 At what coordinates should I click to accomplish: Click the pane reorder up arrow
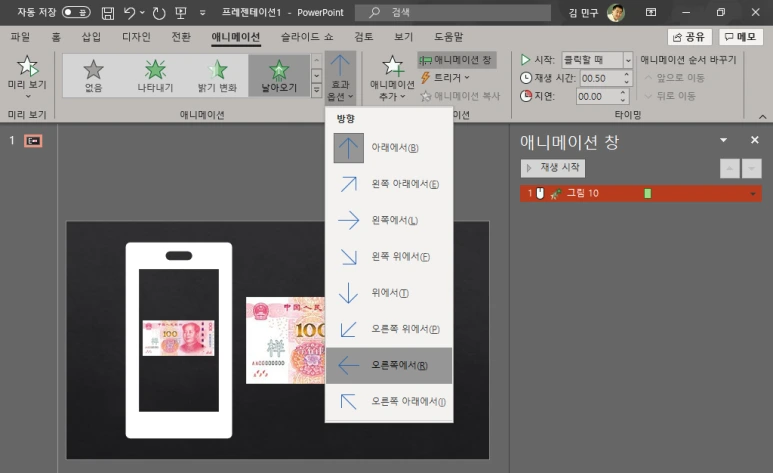click(x=730, y=169)
